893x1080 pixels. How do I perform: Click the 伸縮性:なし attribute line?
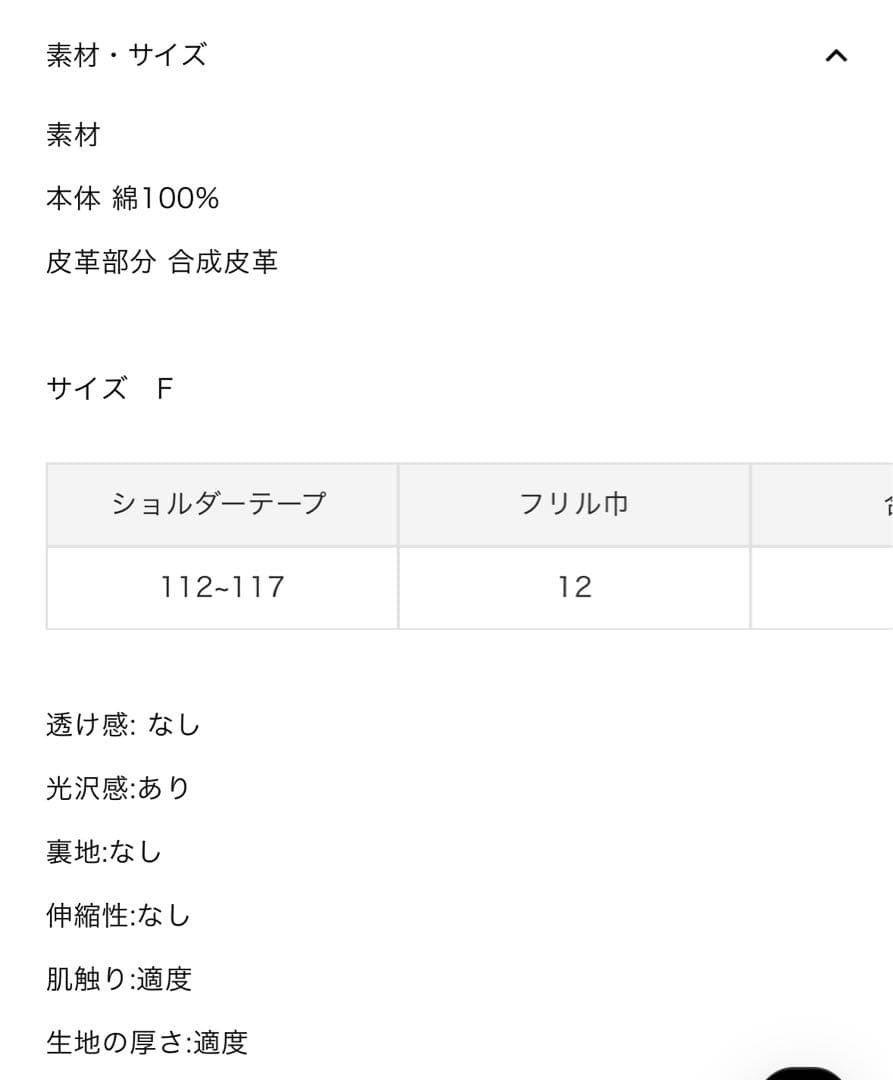tap(118, 915)
